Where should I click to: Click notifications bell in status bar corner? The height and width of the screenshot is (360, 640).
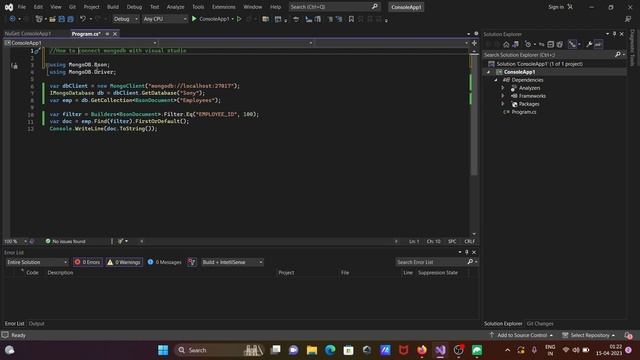pos(628,336)
